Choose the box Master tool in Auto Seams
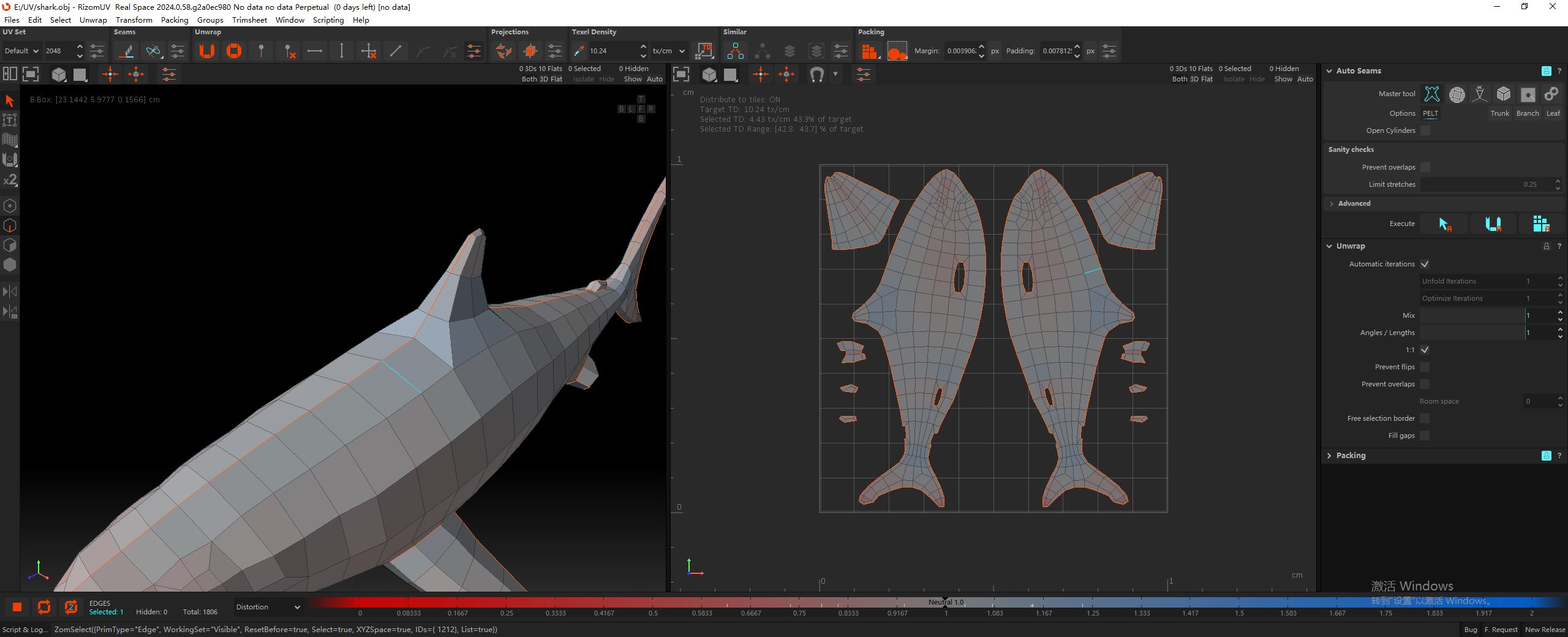The height and width of the screenshot is (637, 1568). 1504,94
